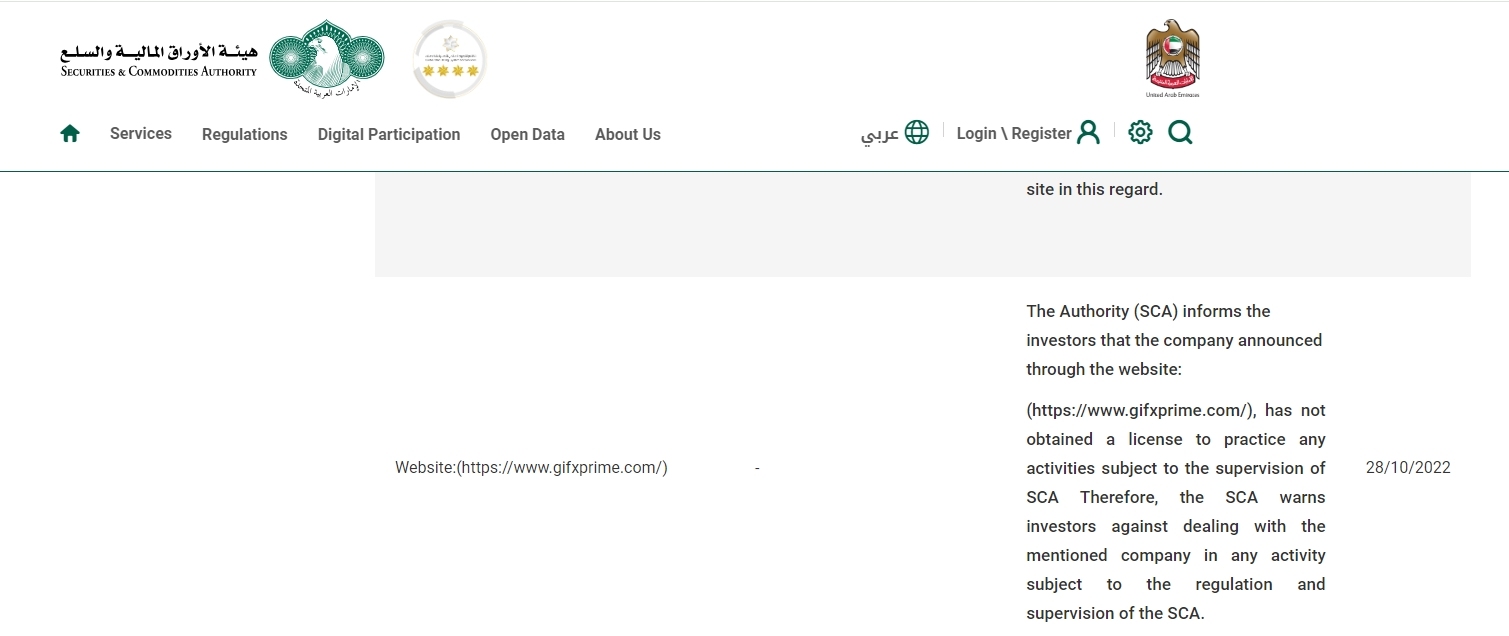Go to the home page icon
Image resolution: width=1509 pixels, height=636 pixels.
point(70,134)
